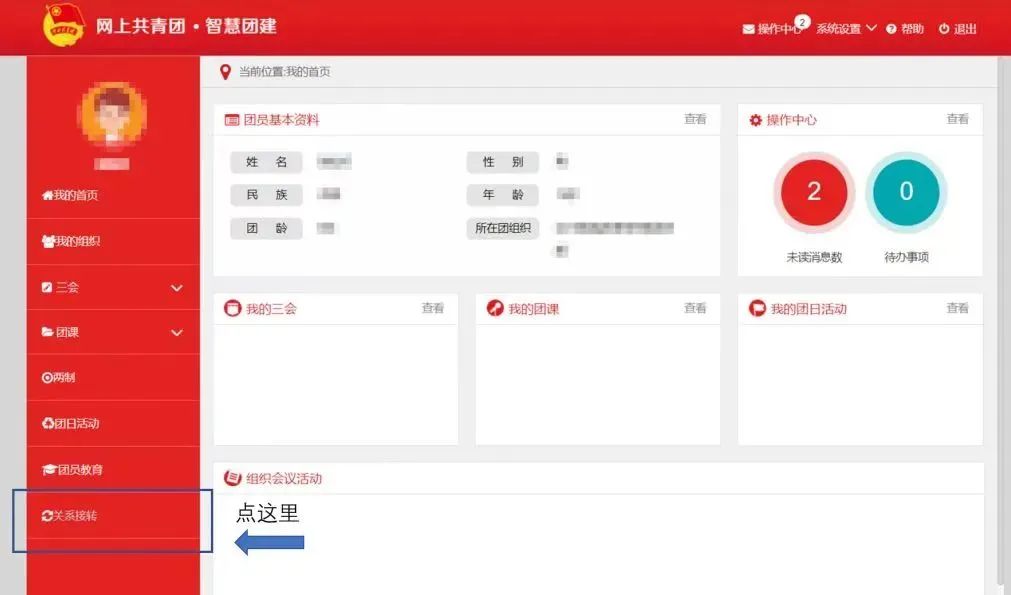This screenshot has width=1011, height=595.
Task: Click the location pin icon beside 当前位置
Action: (225, 72)
